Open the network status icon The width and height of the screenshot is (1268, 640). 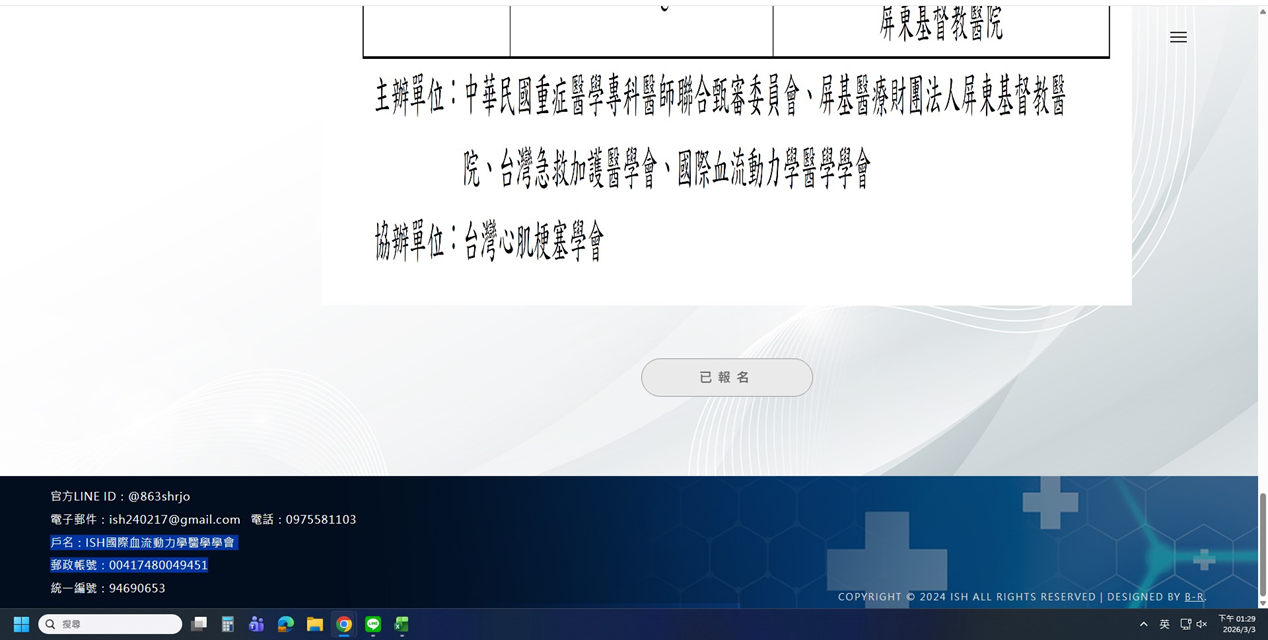coord(1185,624)
